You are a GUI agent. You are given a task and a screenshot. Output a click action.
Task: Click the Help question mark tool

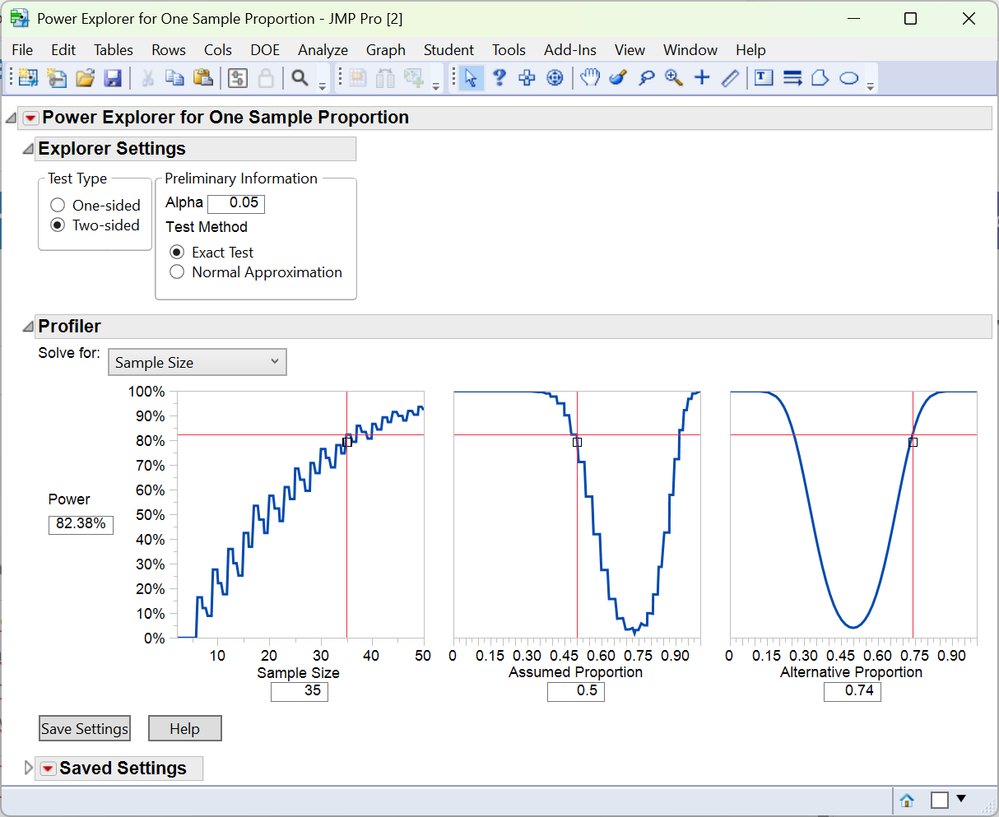point(498,78)
